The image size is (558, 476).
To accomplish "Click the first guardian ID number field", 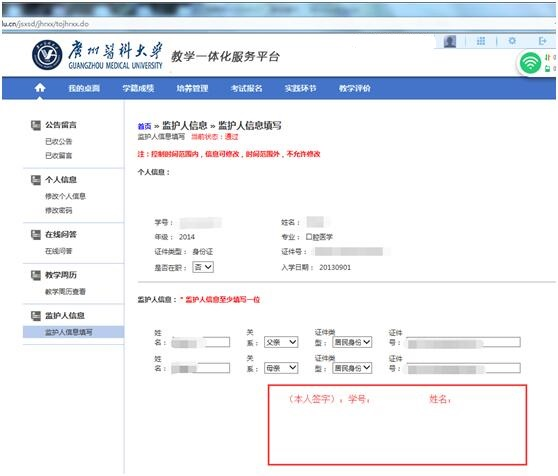I will tap(463, 342).
